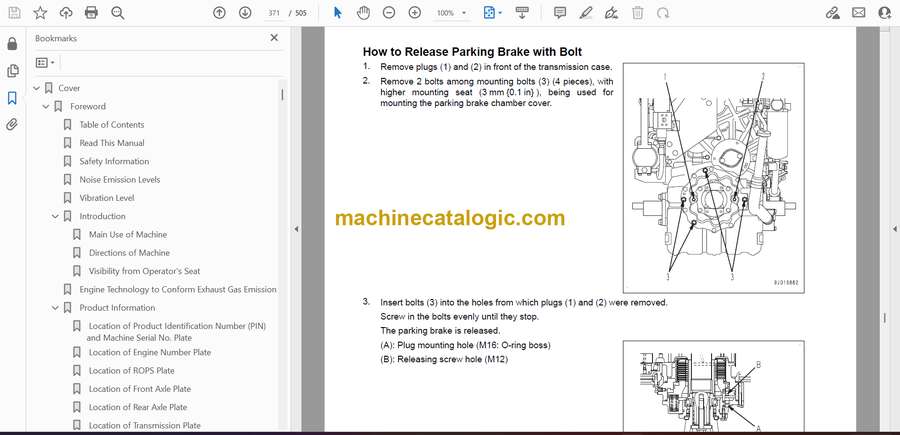
Task: Zoom in with the plus icon
Action: pyautogui.click(x=414, y=13)
